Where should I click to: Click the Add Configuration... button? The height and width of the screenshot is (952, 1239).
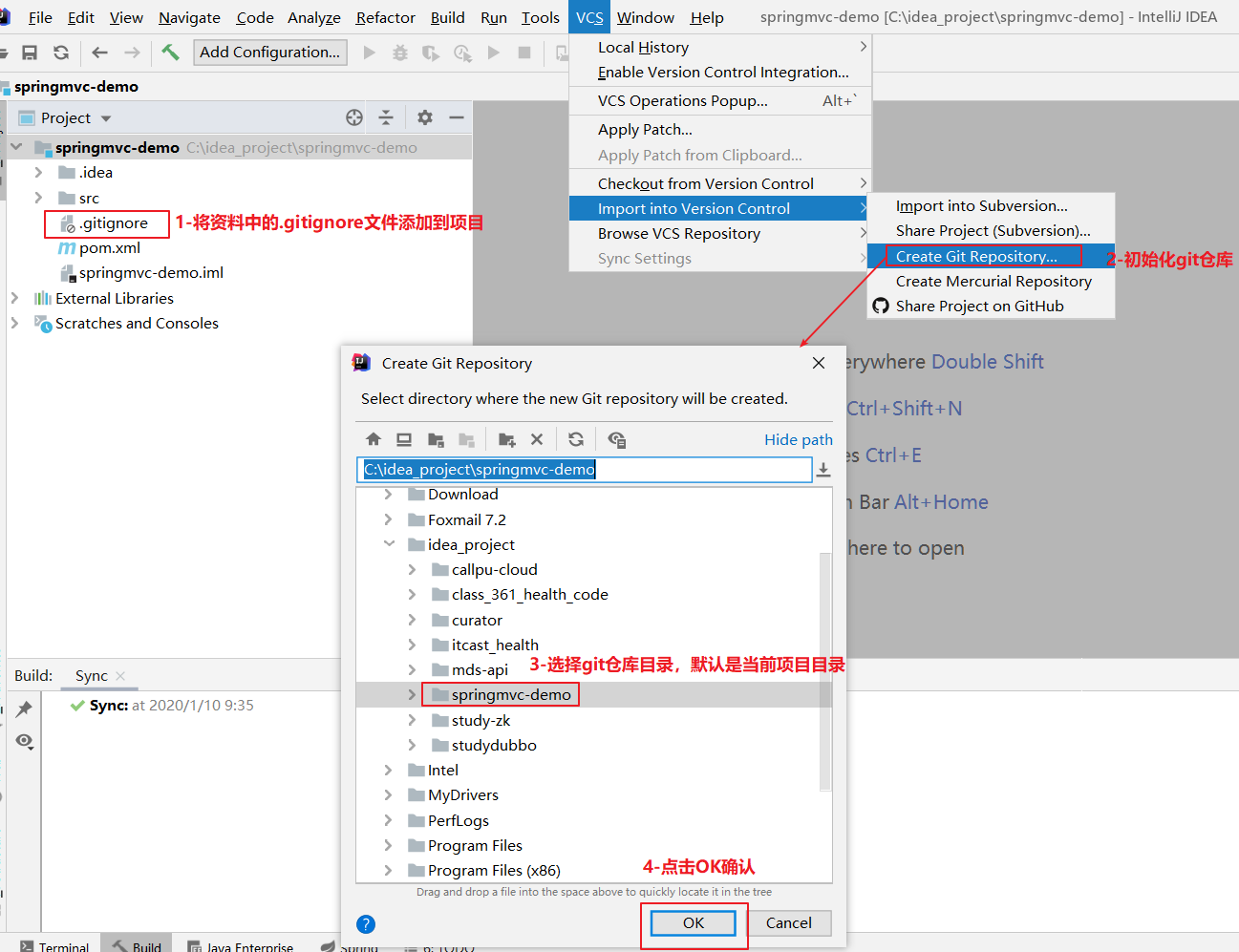coord(269,53)
